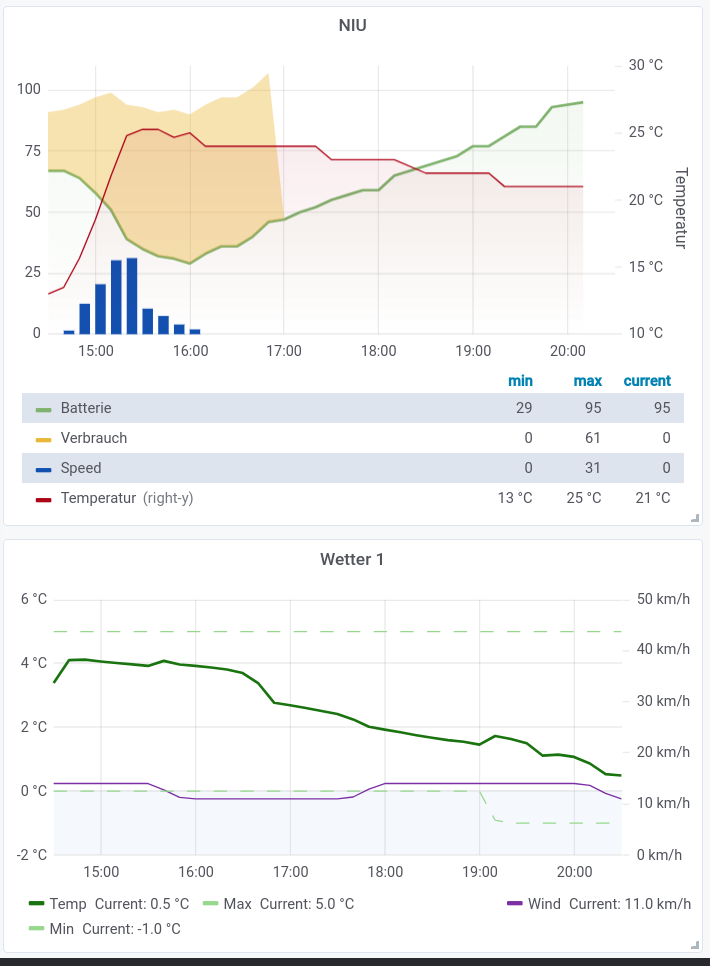Toggle the Verbrauch series visibility
The height and width of the screenshot is (966, 710).
(x=94, y=438)
